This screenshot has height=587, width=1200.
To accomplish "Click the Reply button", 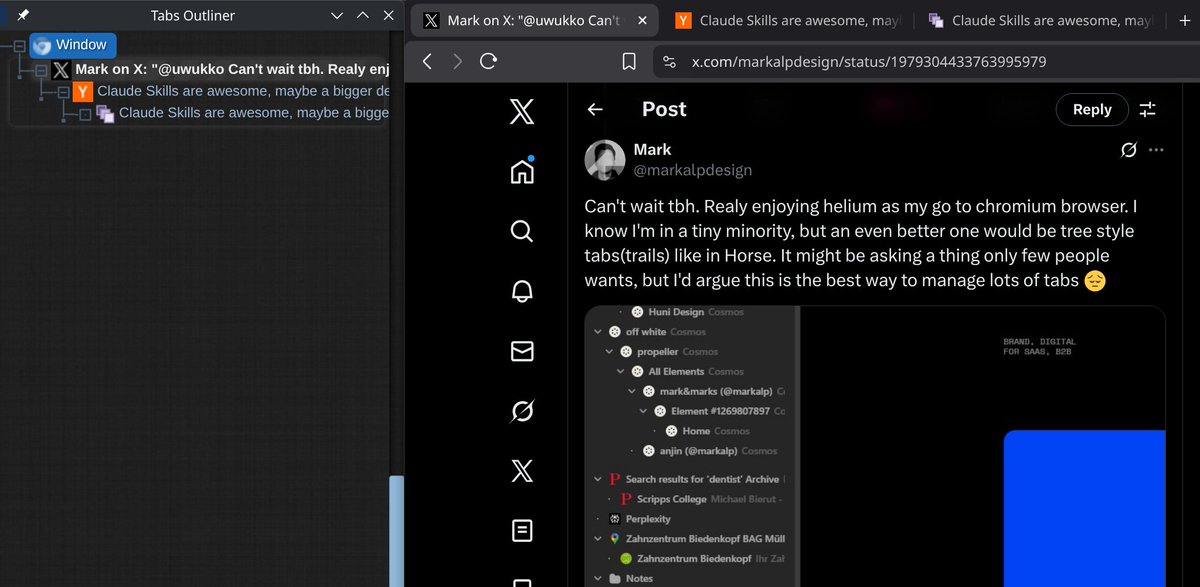I will [1092, 110].
